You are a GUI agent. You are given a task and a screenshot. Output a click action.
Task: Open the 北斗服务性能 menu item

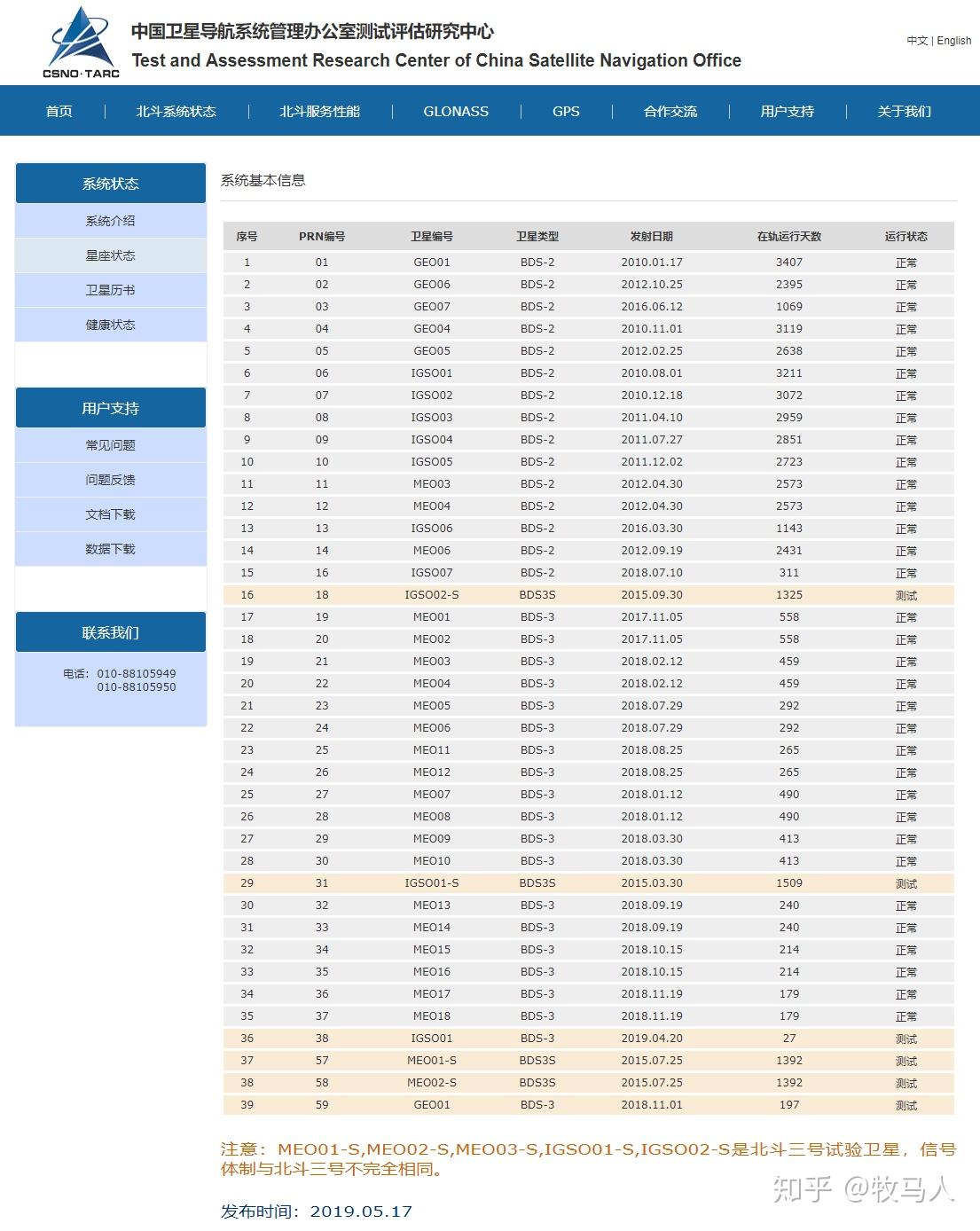[x=320, y=112]
